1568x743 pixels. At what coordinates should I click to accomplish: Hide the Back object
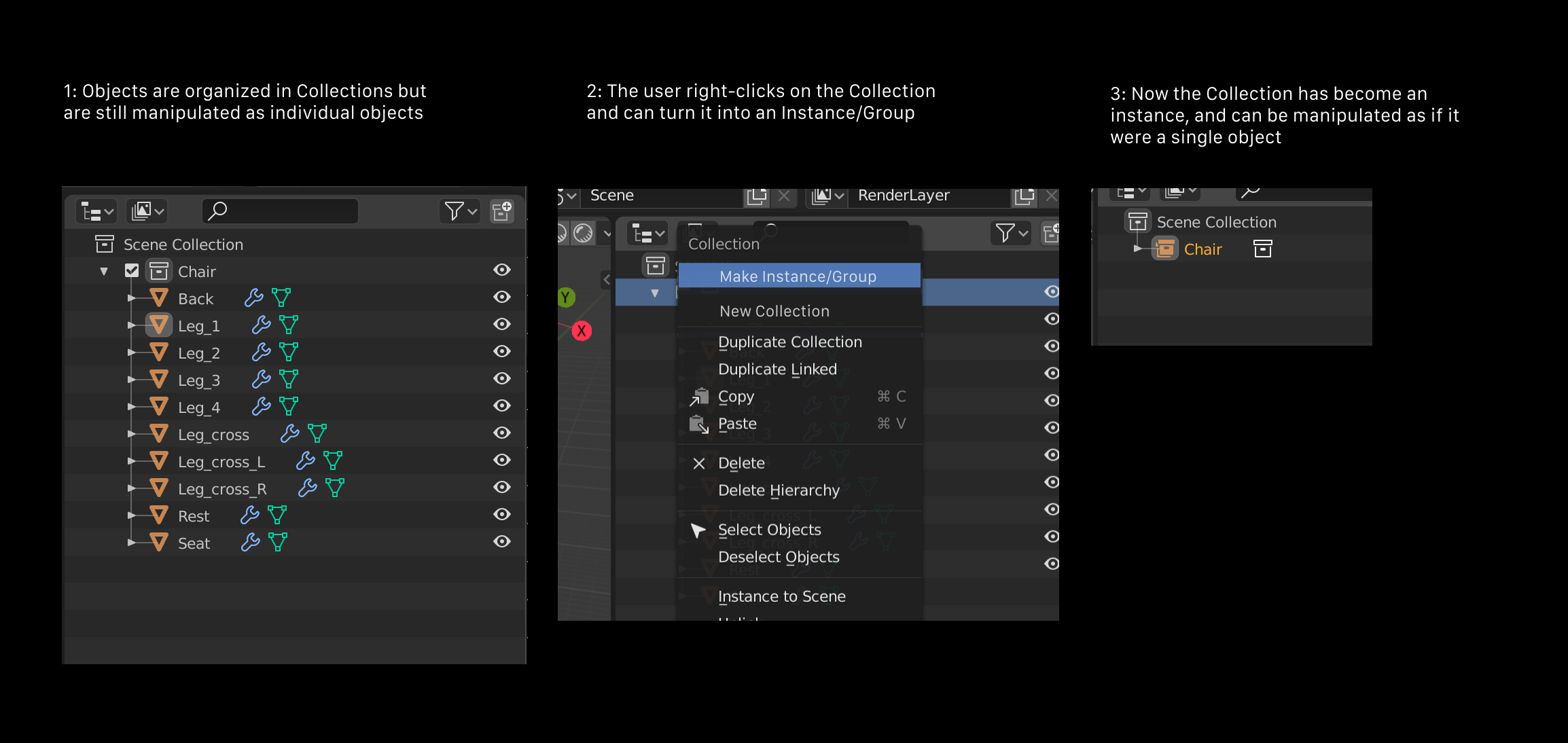[502, 297]
